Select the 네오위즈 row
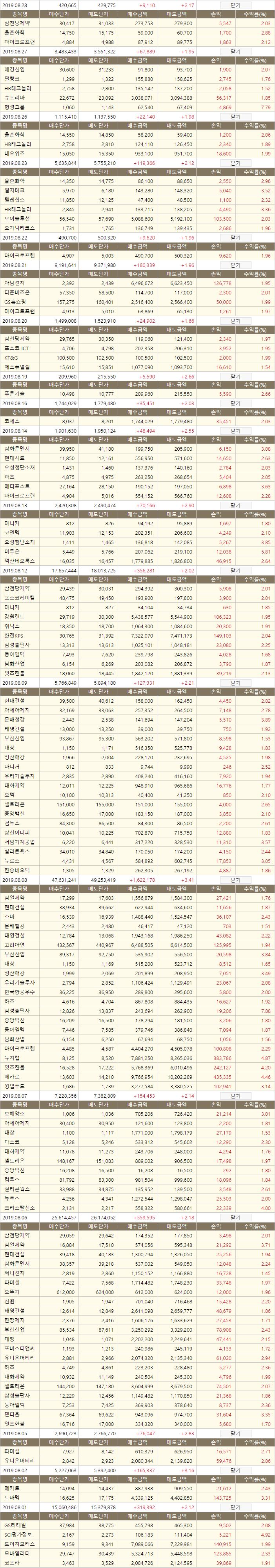Viewport: 275px width, 1568px height. click(137, 154)
